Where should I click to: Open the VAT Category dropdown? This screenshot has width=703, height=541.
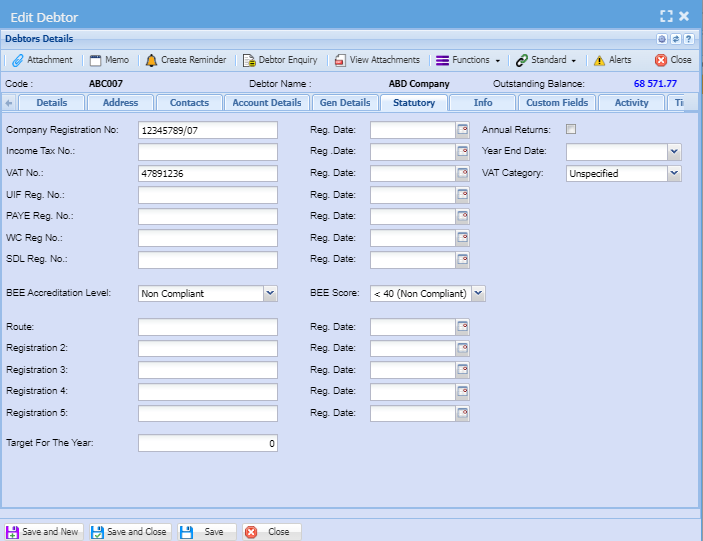[x=674, y=174]
